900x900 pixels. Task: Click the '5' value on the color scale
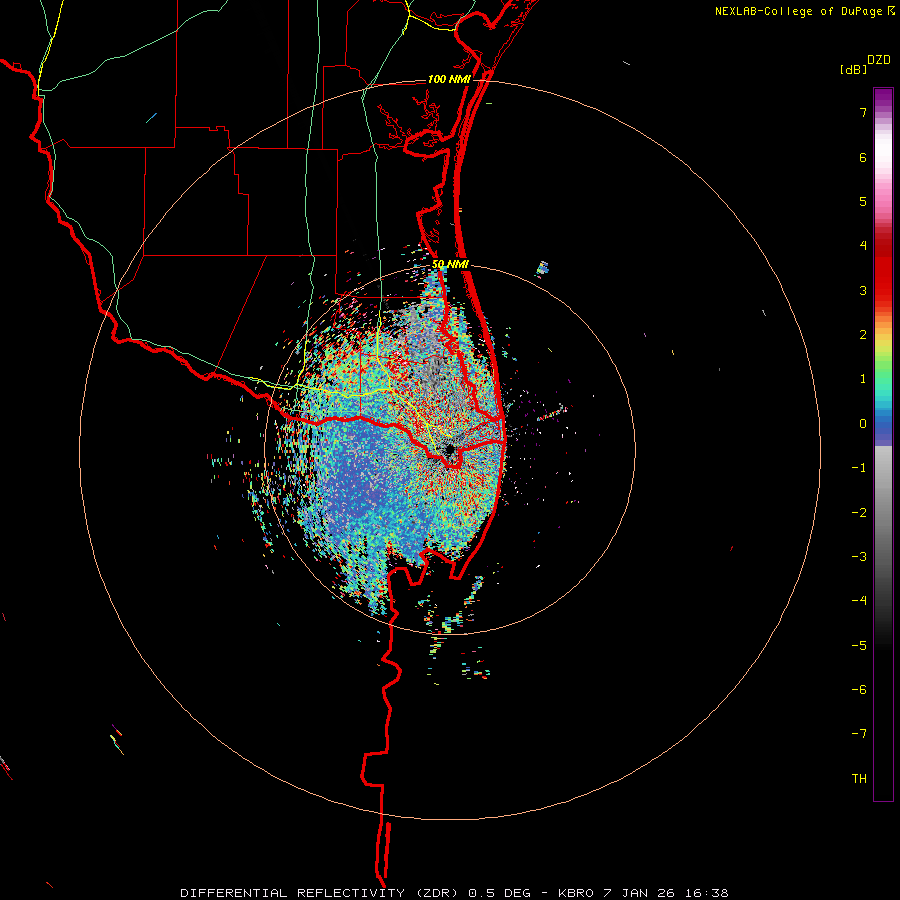(863, 201)
